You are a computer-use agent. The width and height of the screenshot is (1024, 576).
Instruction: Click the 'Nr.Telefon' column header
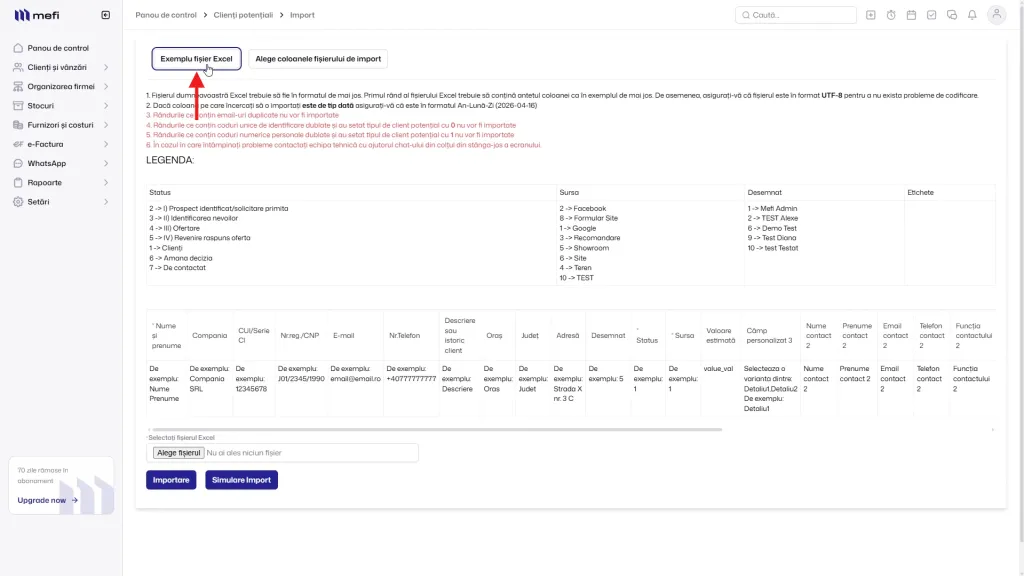[x=405, y=336]
